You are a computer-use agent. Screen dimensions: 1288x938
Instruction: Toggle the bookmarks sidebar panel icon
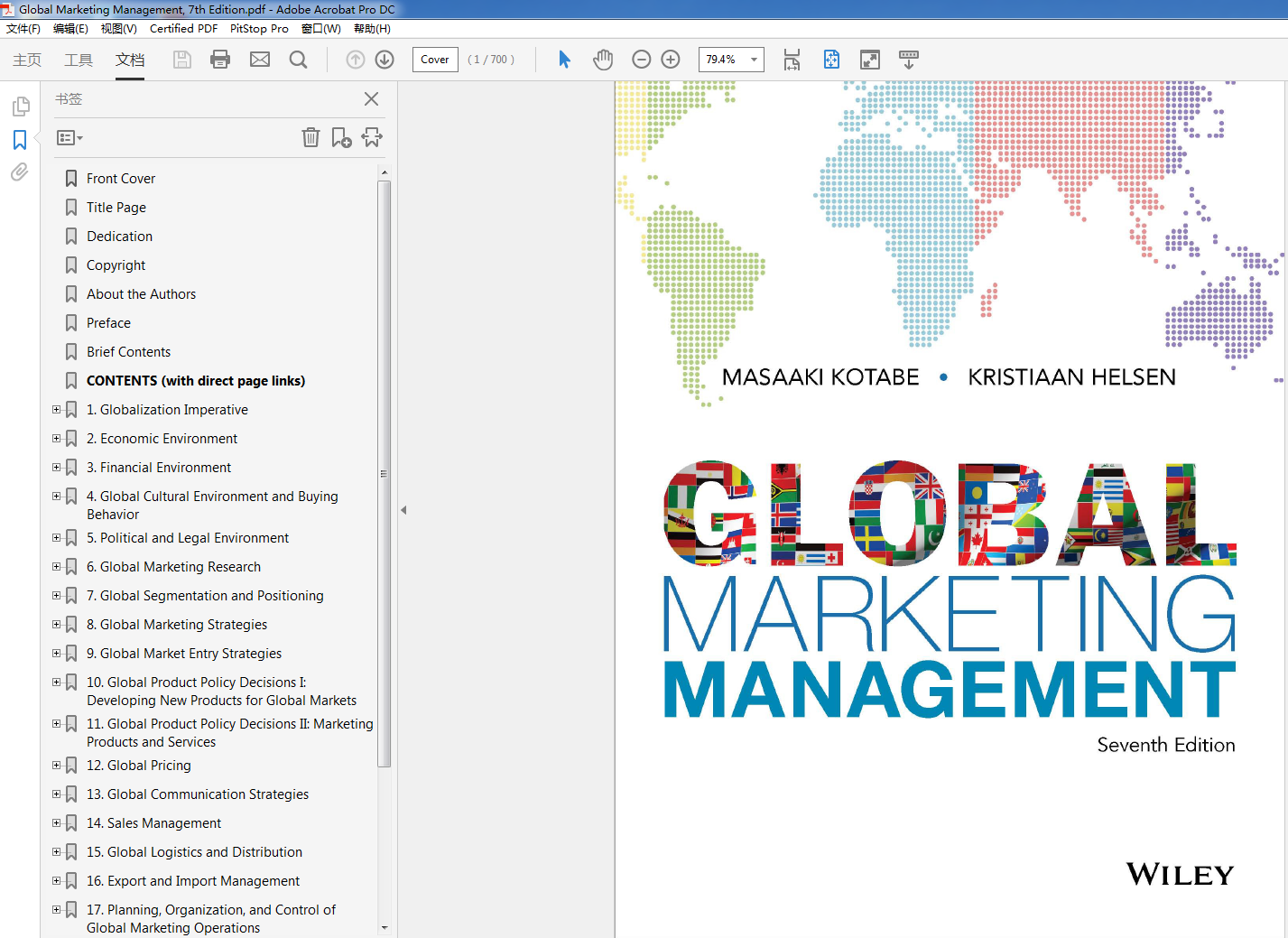coord(20,140)
